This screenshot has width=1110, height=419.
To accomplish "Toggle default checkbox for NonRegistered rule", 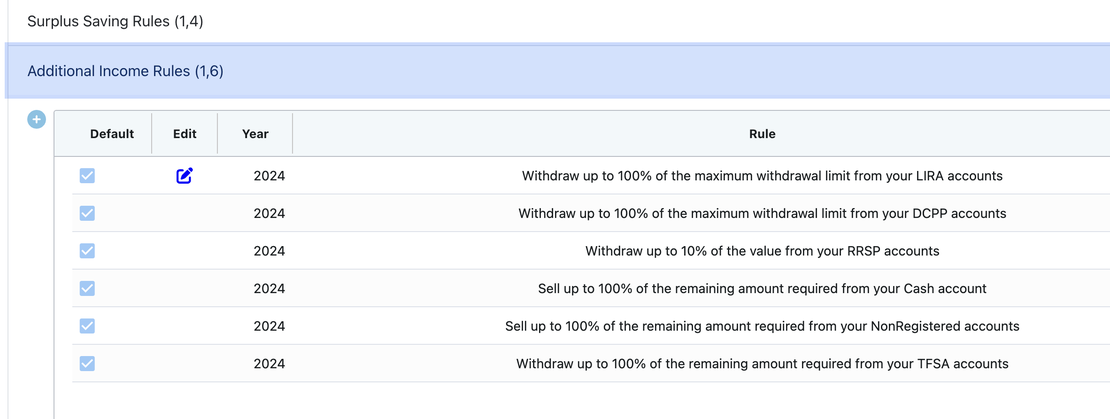I will pyautogui.click(x=87, y=326).
